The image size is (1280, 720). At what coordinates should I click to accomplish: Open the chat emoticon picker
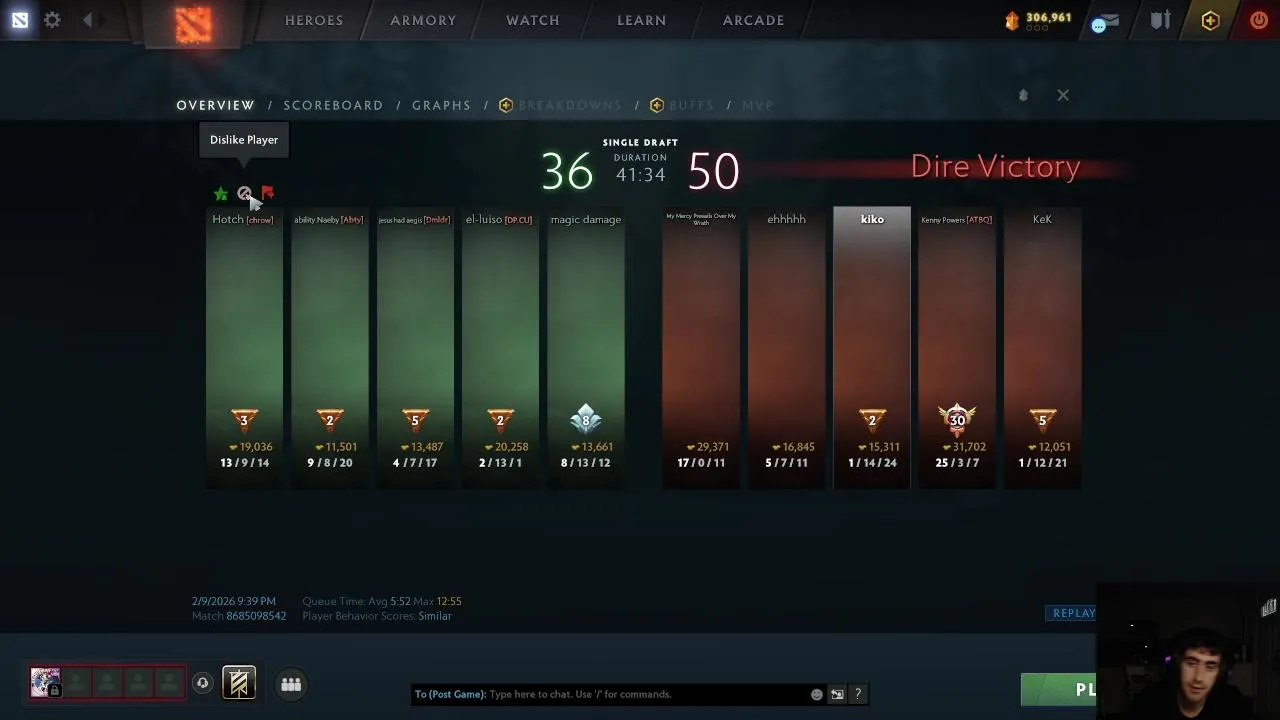pyautogui.click(x=817, y=694)
